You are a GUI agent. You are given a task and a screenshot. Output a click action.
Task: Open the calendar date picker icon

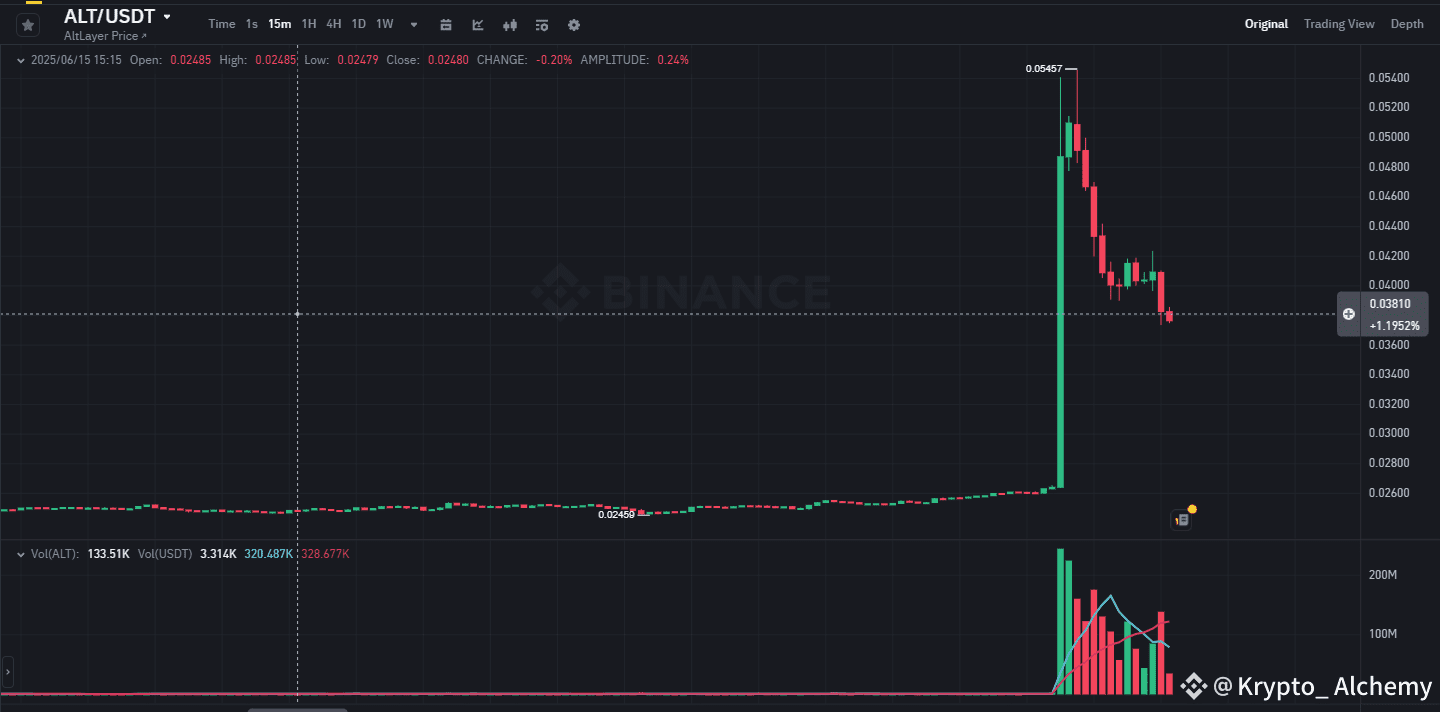[x=446, y=25]
